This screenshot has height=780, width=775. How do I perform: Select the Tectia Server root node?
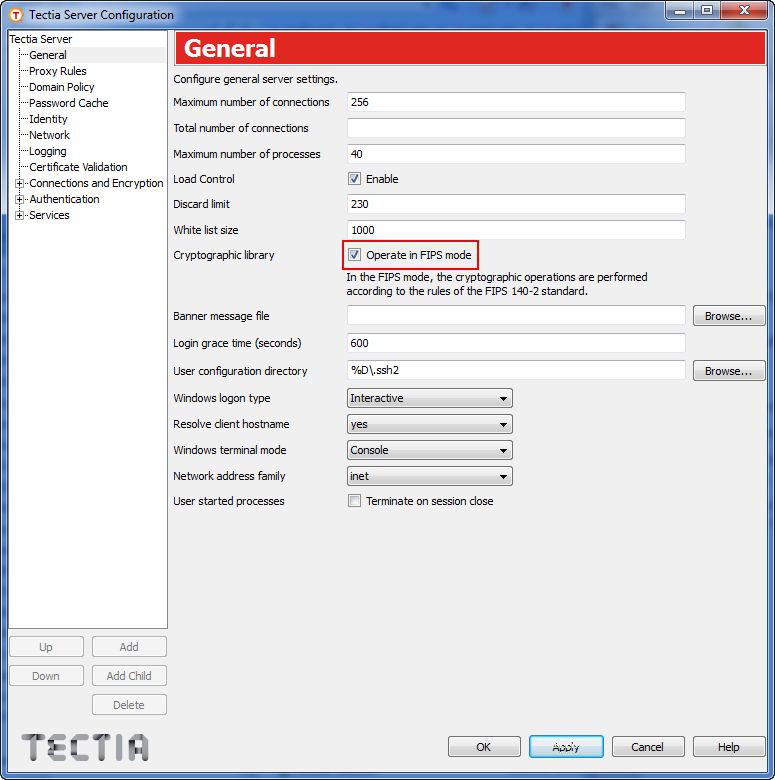point(41,39)
